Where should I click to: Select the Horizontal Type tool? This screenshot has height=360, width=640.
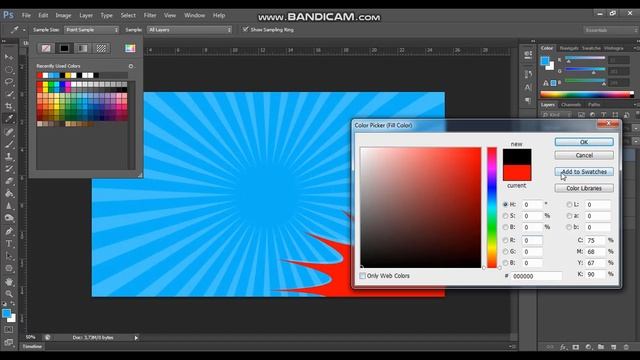[9, 244]
